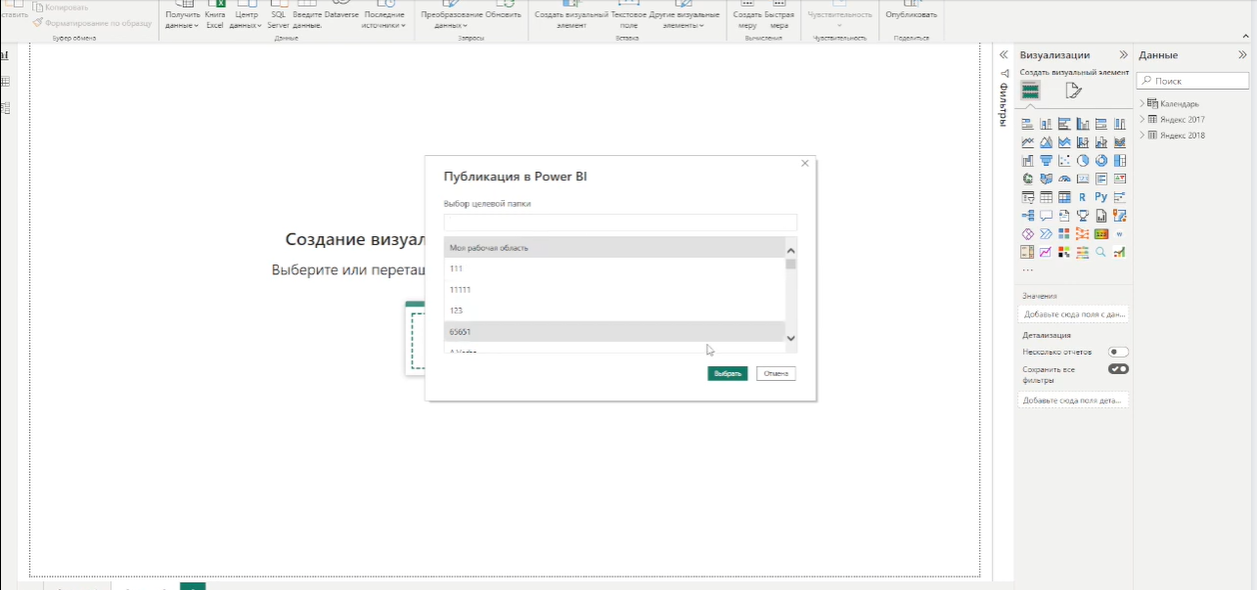The image size is (1257, 590).
Task: Toggle the Несколько отчетов switch
Action: click(x=1117, y=351)
